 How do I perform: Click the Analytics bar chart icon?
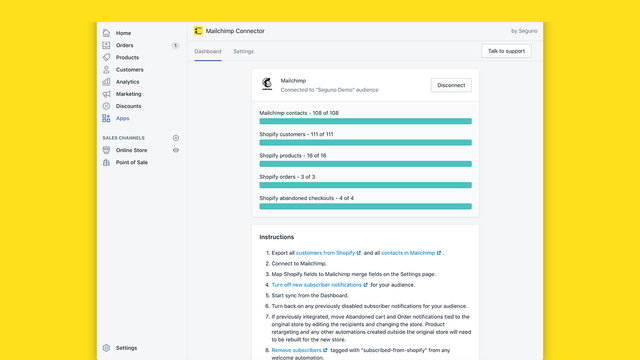(106, 82)
